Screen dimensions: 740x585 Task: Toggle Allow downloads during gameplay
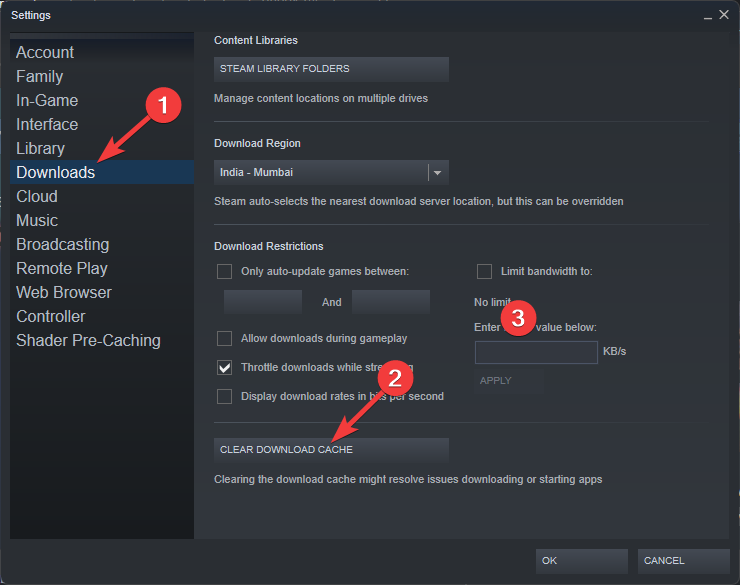224,339
